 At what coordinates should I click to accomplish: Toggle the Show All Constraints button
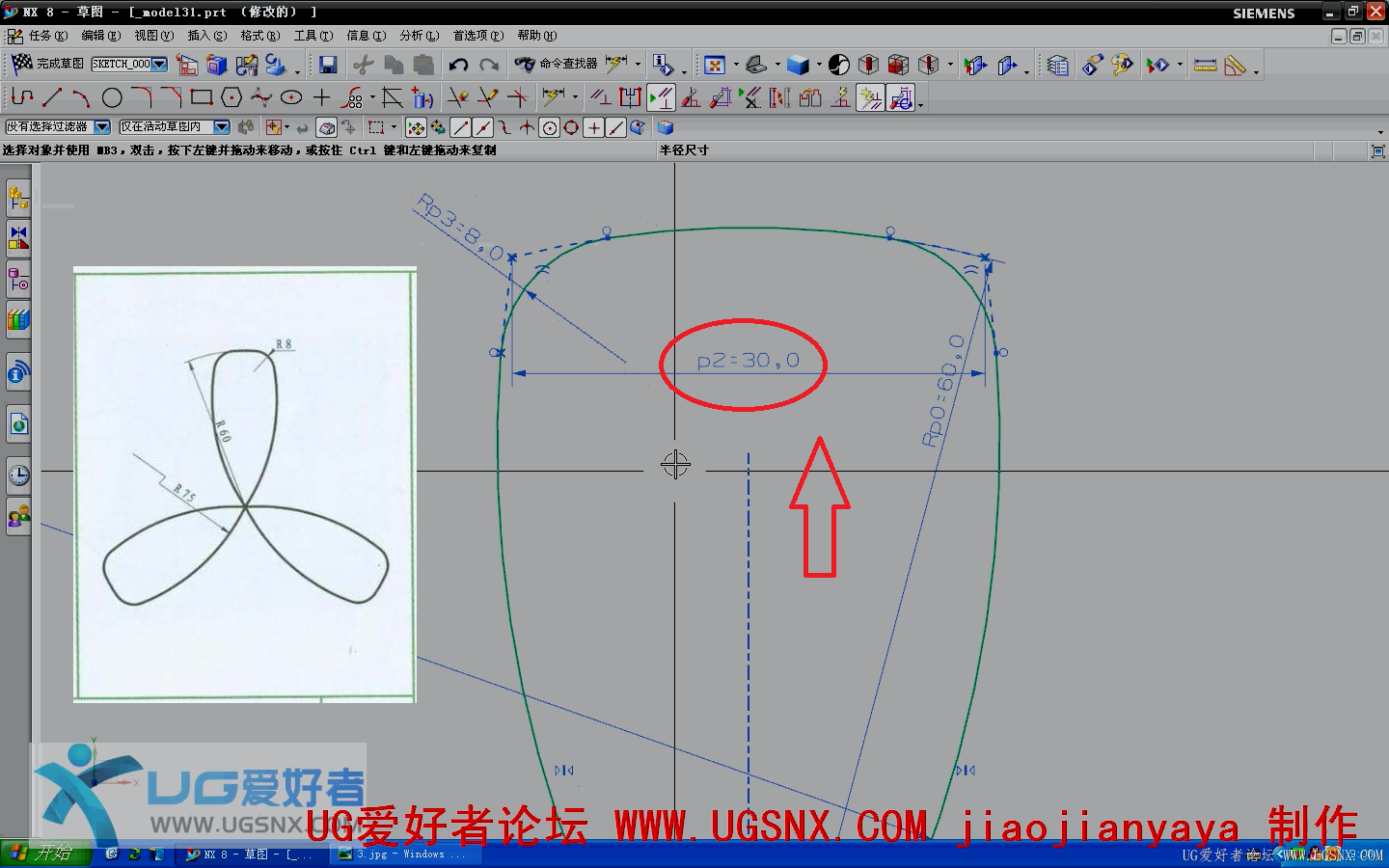661,97
